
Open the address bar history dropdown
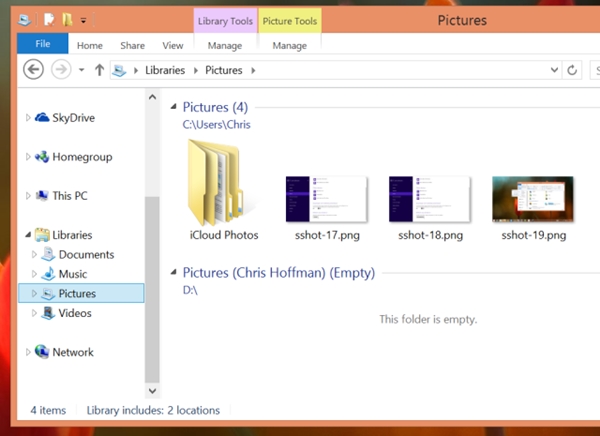point(554,70)
